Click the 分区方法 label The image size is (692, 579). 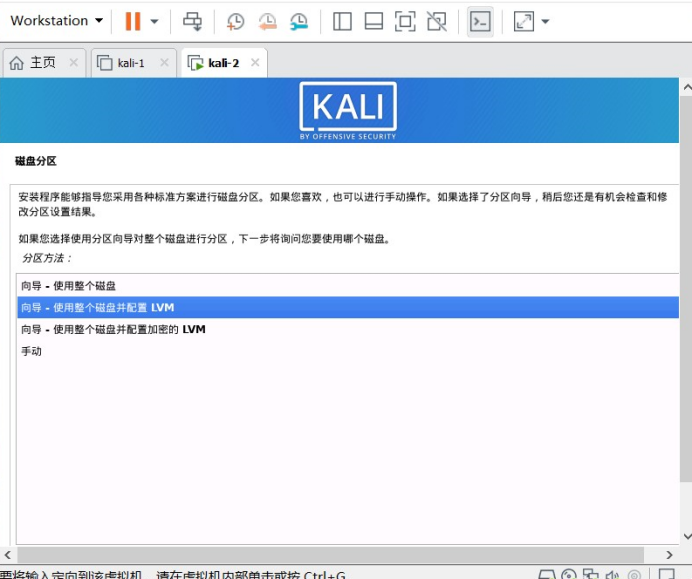[46, 258]
